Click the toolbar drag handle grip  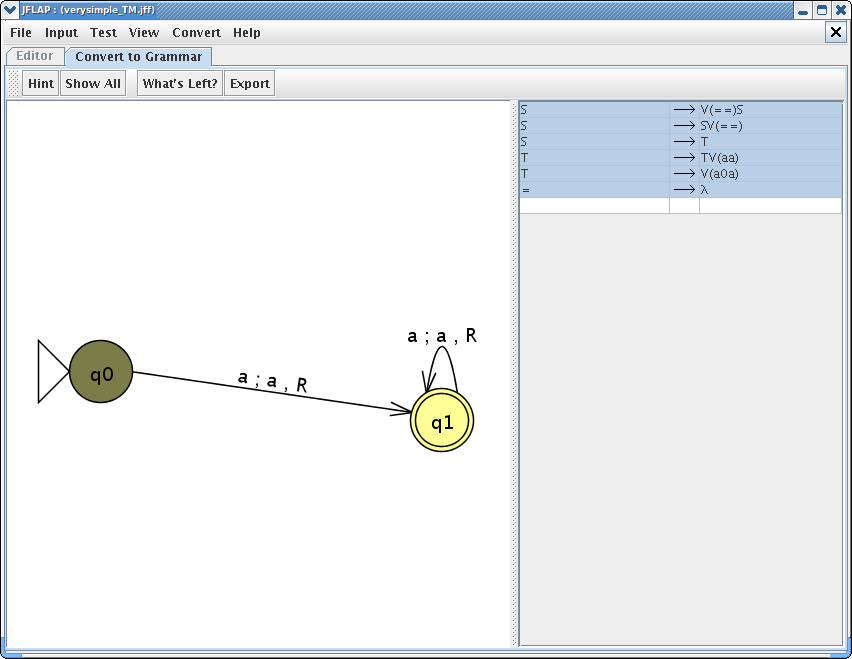[14, 83]
